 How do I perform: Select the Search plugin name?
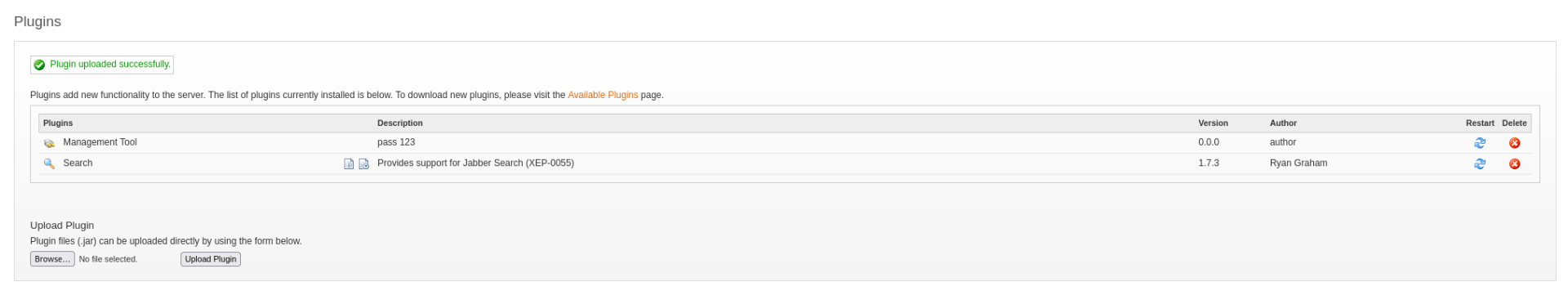pos(78,163)
